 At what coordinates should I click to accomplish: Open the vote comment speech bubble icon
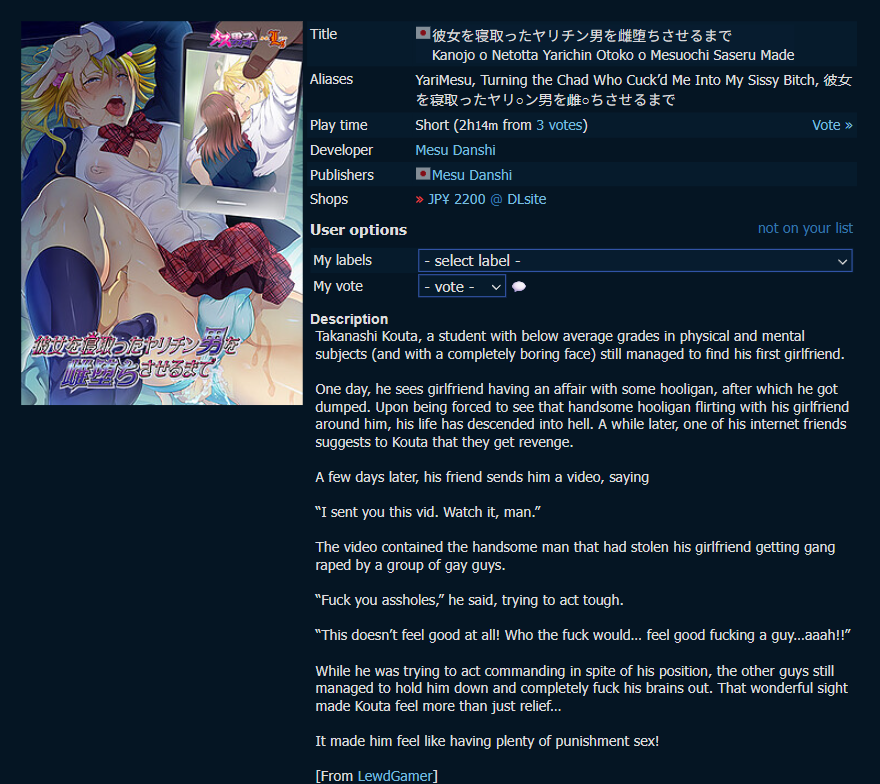click(519, 287)
